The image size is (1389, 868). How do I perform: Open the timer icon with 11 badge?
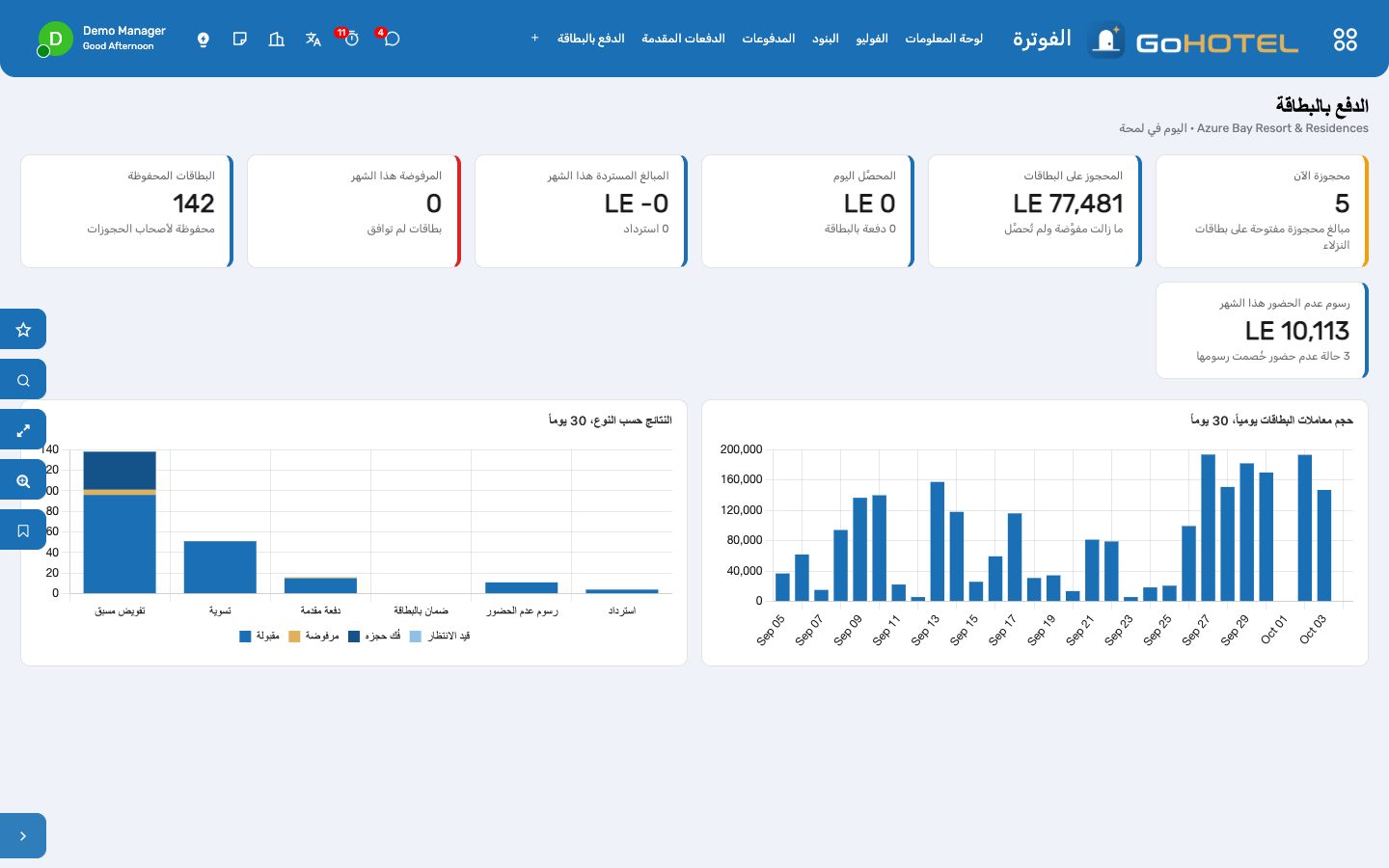pyautogui.click(x=351, y=40)
